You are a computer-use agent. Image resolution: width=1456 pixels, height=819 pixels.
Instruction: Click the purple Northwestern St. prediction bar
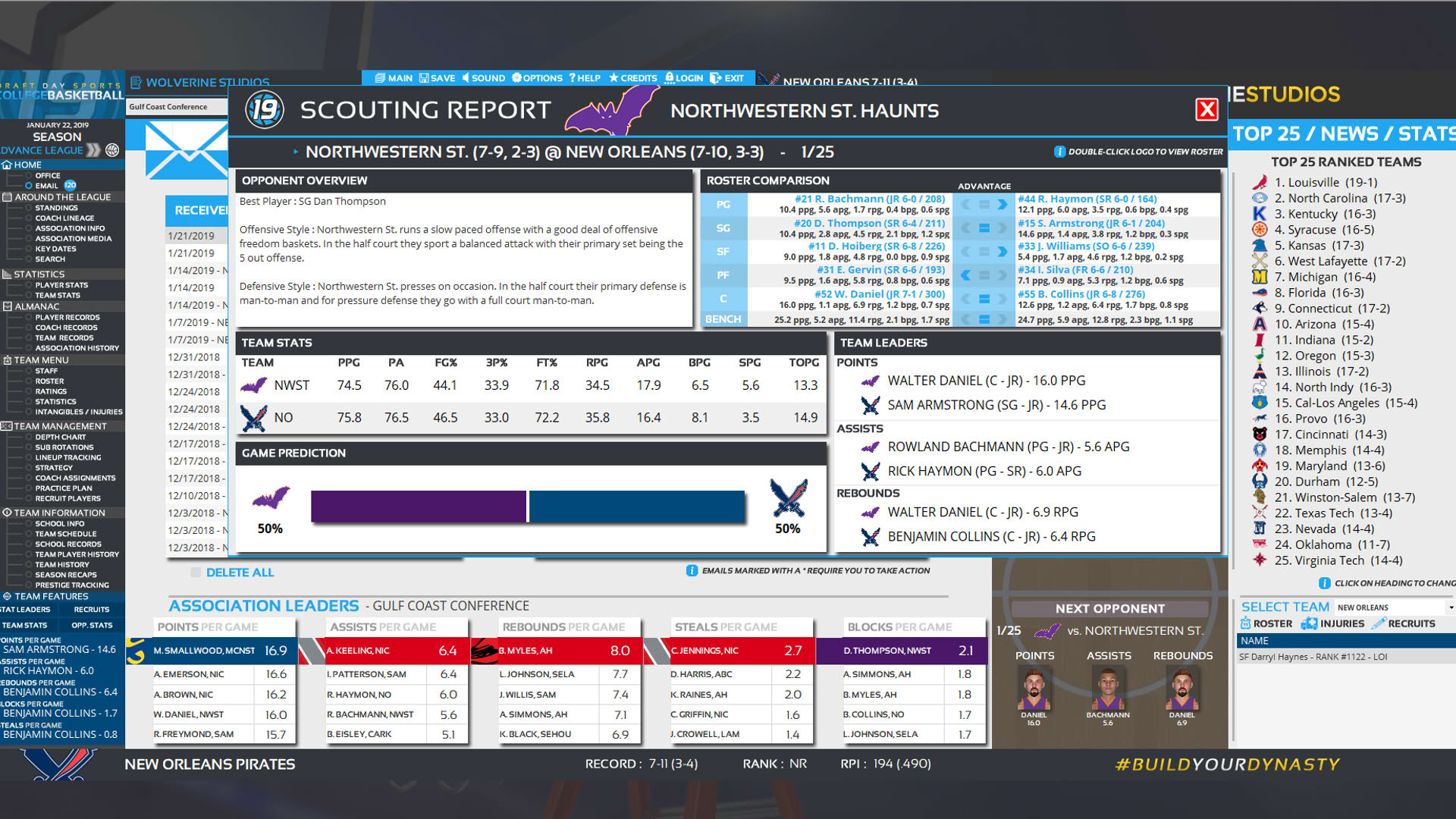click(419, 506)
